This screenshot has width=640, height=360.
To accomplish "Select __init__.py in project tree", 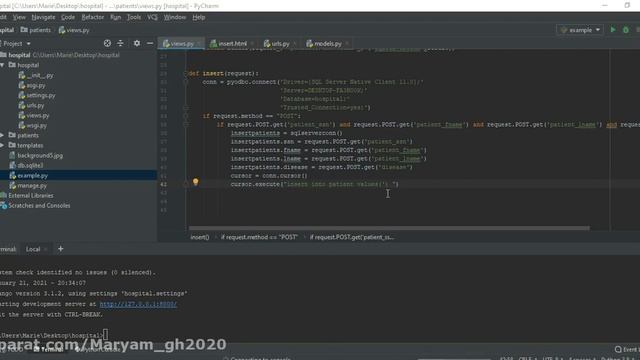I will [36, 75].
